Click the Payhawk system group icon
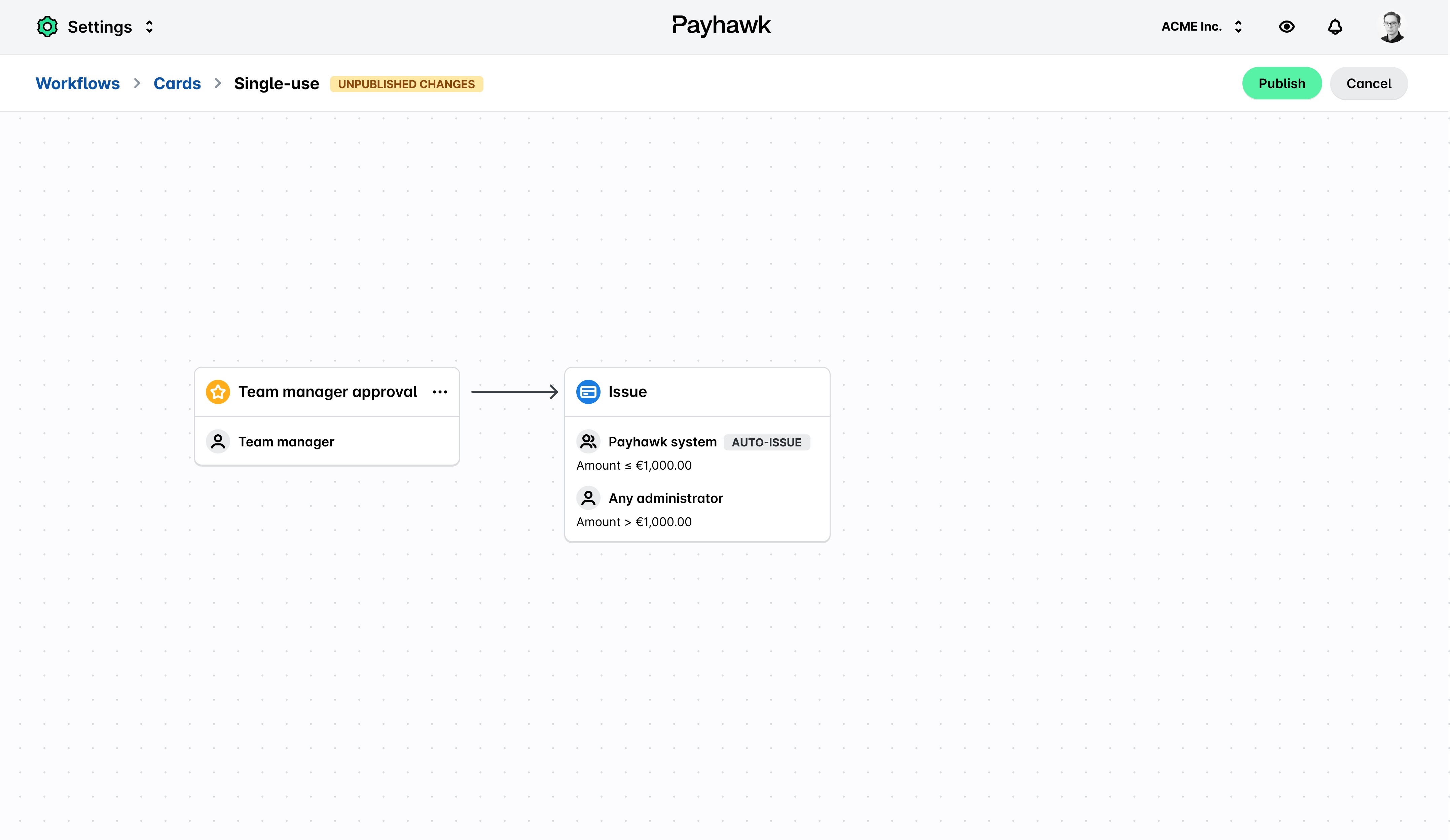Image resolution: width=1450 pixels, height=840 pixels. click(x=588, y=441)
